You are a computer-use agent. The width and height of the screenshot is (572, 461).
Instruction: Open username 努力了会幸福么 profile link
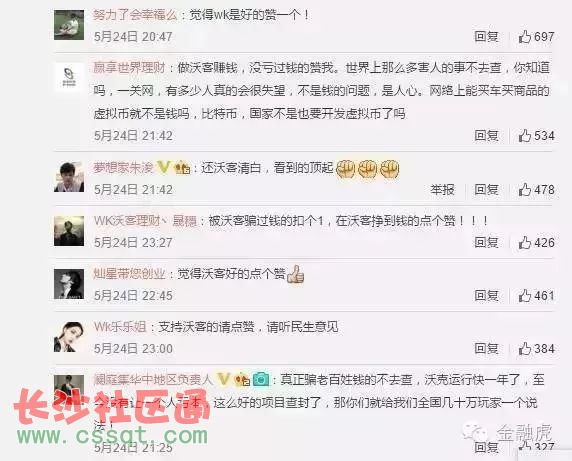(x=135, y=15)
